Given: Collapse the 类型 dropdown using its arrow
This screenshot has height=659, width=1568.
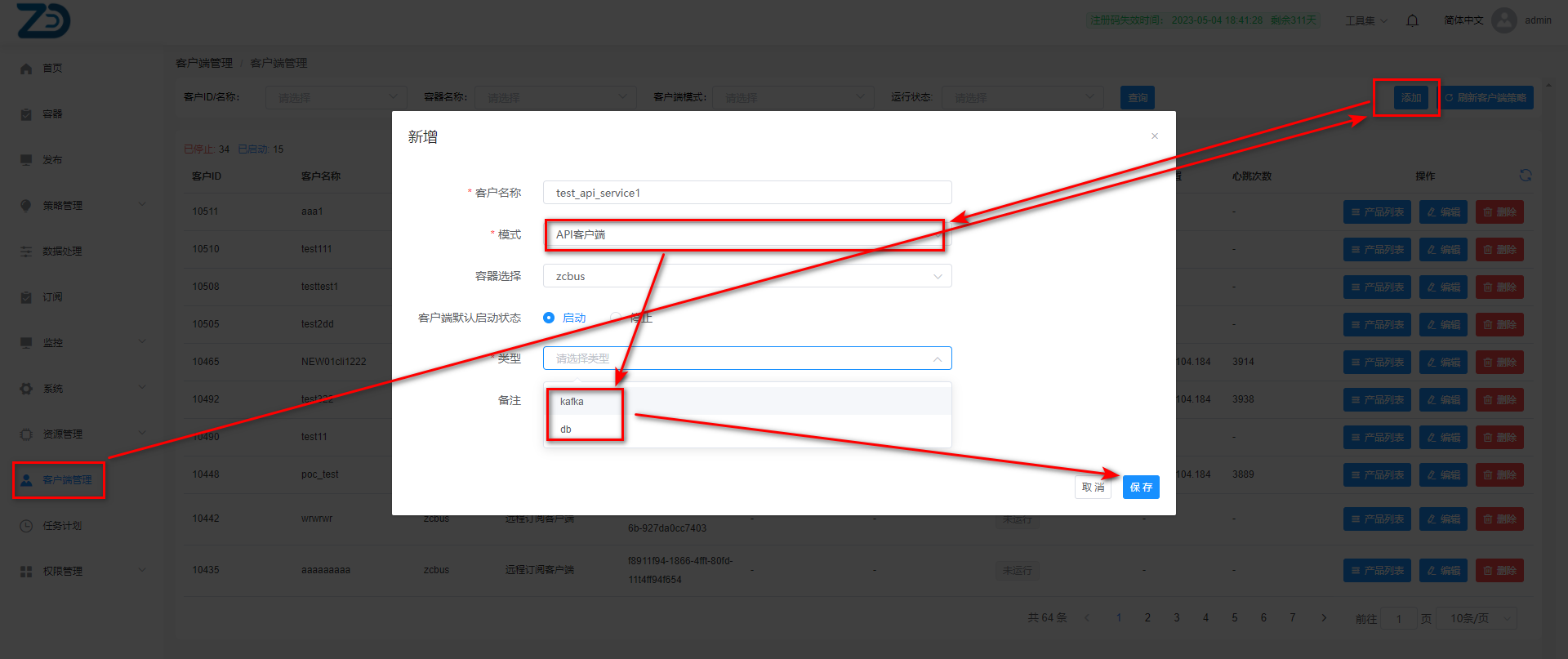Looking at the screenshot, I should (x=937, y=358).
